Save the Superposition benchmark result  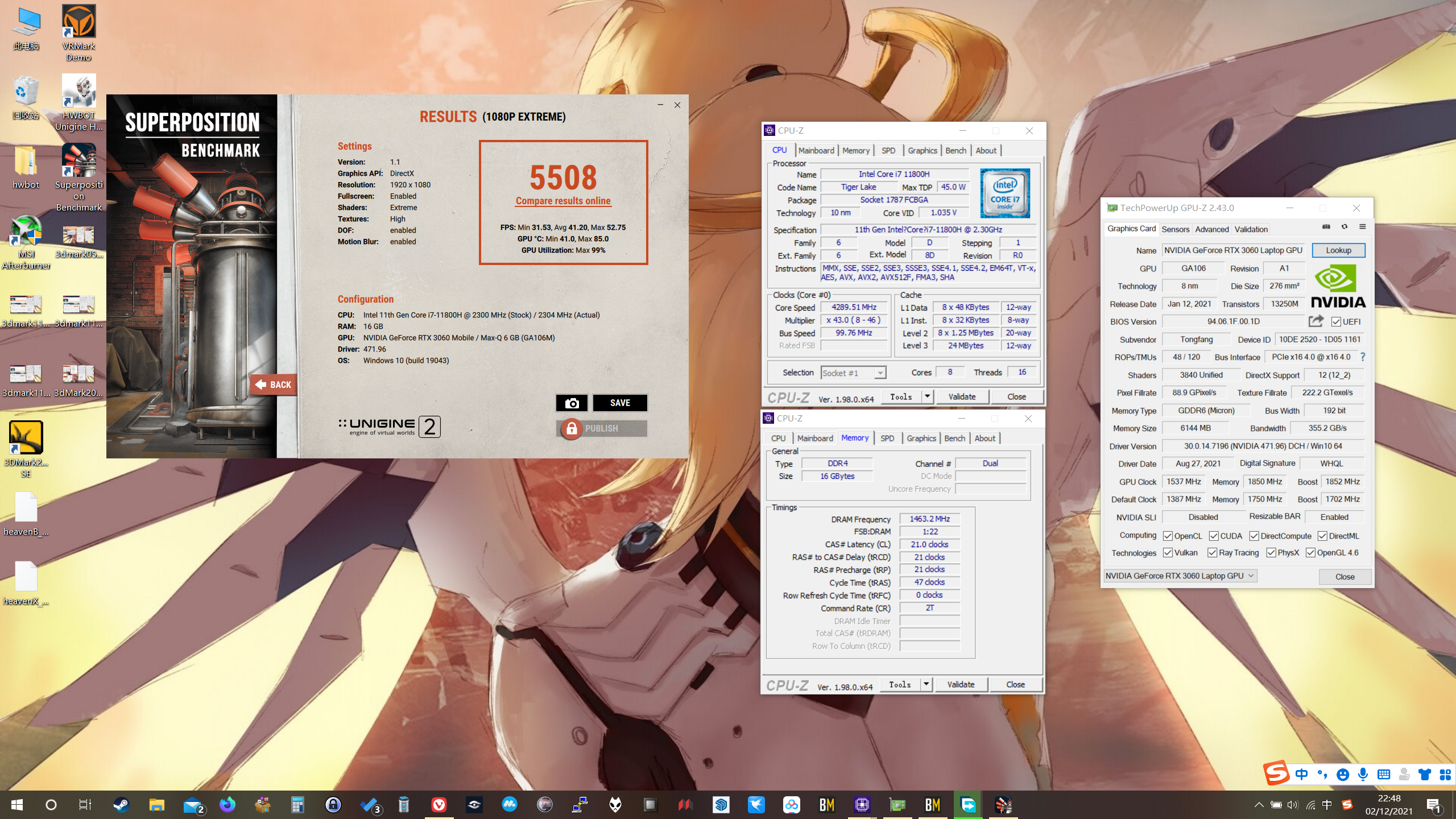(620, 403)
